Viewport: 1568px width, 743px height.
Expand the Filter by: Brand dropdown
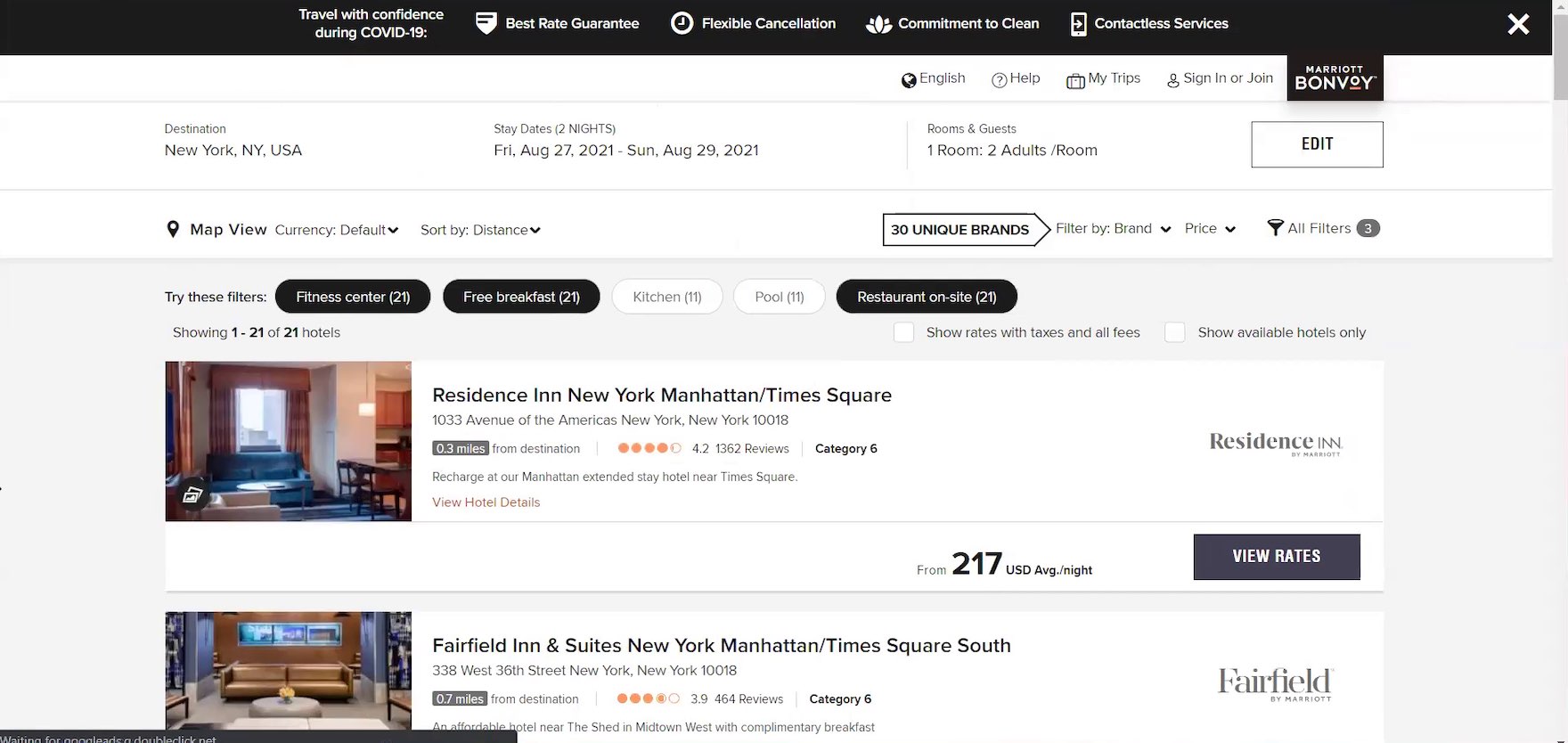tap(1113, 229)
